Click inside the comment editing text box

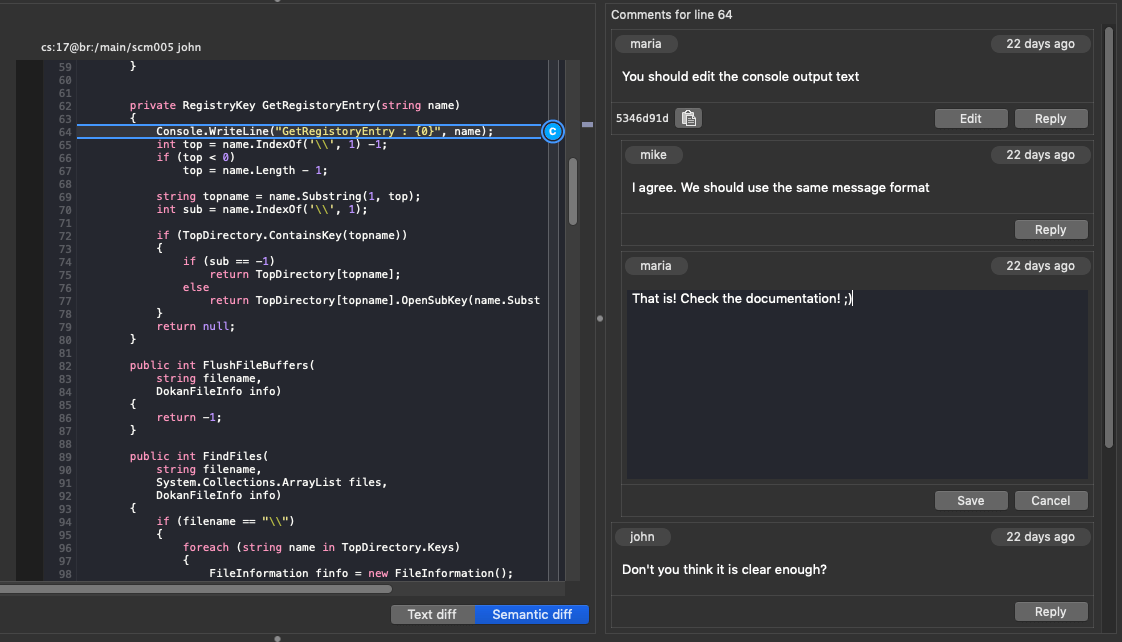[857, 384]
